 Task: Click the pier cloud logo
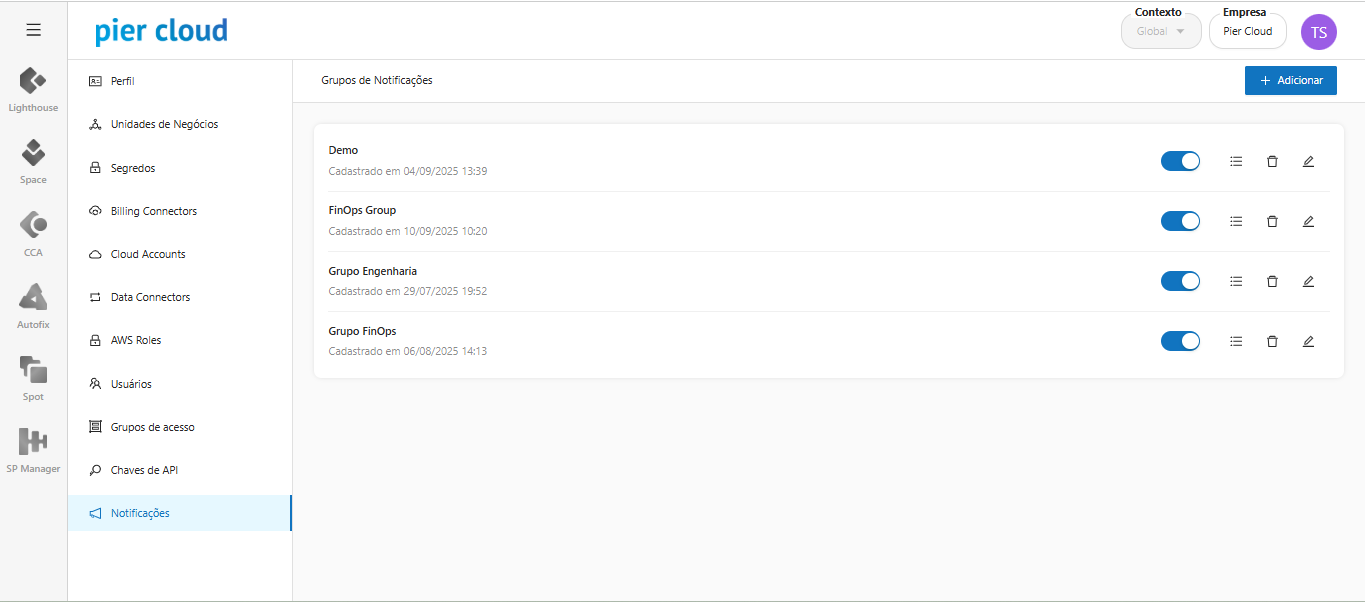coord(161,31)
